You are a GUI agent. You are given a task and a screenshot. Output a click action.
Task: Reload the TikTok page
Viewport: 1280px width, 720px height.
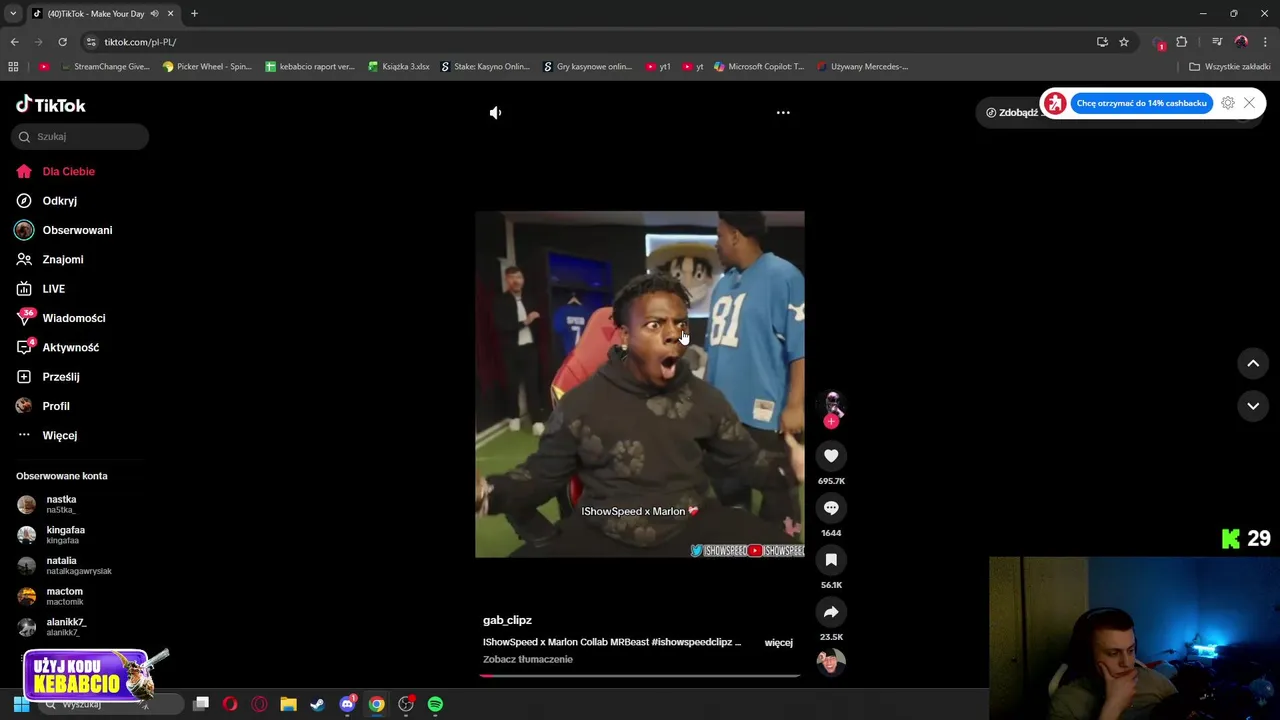click(x=62, y=42)
